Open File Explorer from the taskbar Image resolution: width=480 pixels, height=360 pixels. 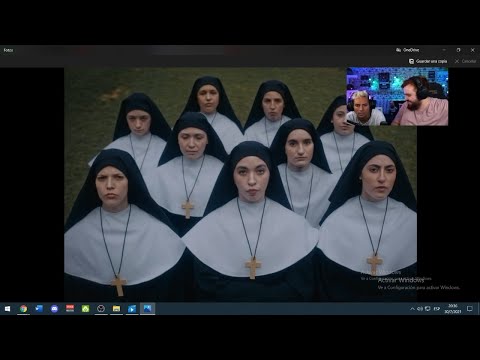click(116, 309)
